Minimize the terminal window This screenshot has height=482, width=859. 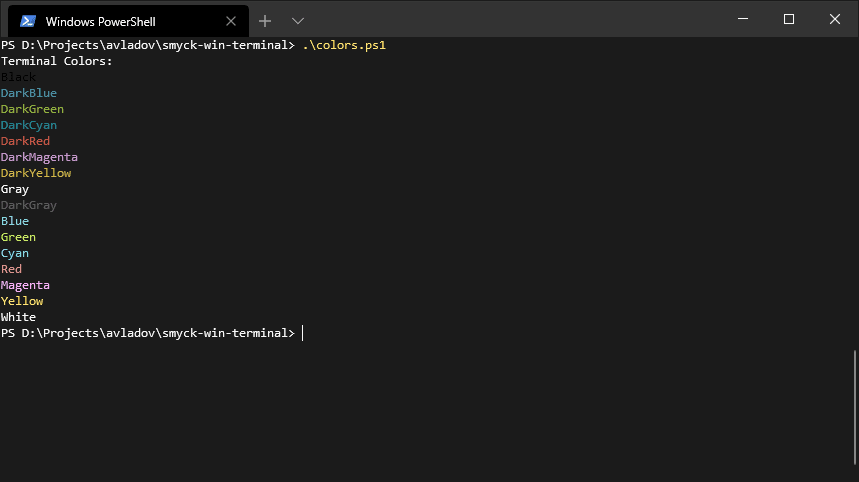tap(743, 19)
